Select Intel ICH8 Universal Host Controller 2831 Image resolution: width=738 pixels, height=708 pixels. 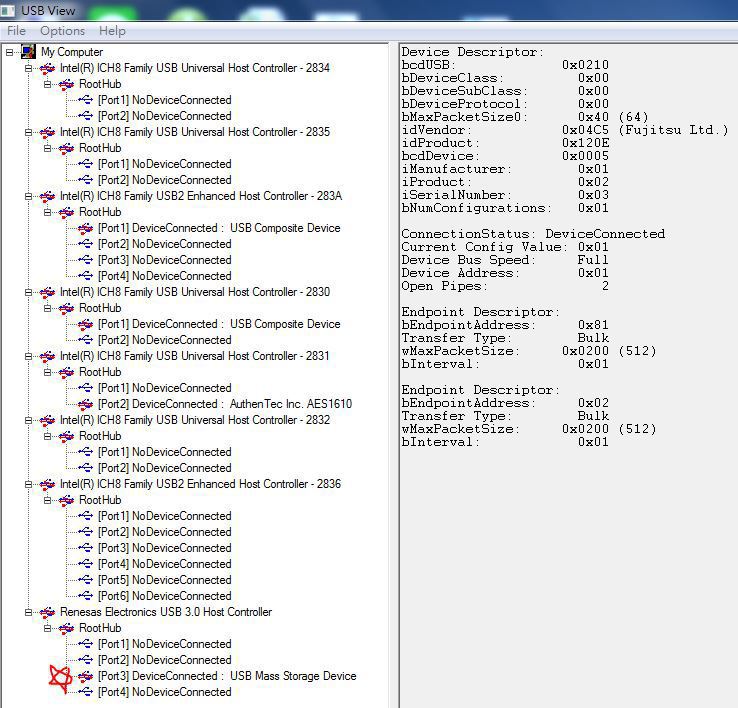tap(195, 356)
